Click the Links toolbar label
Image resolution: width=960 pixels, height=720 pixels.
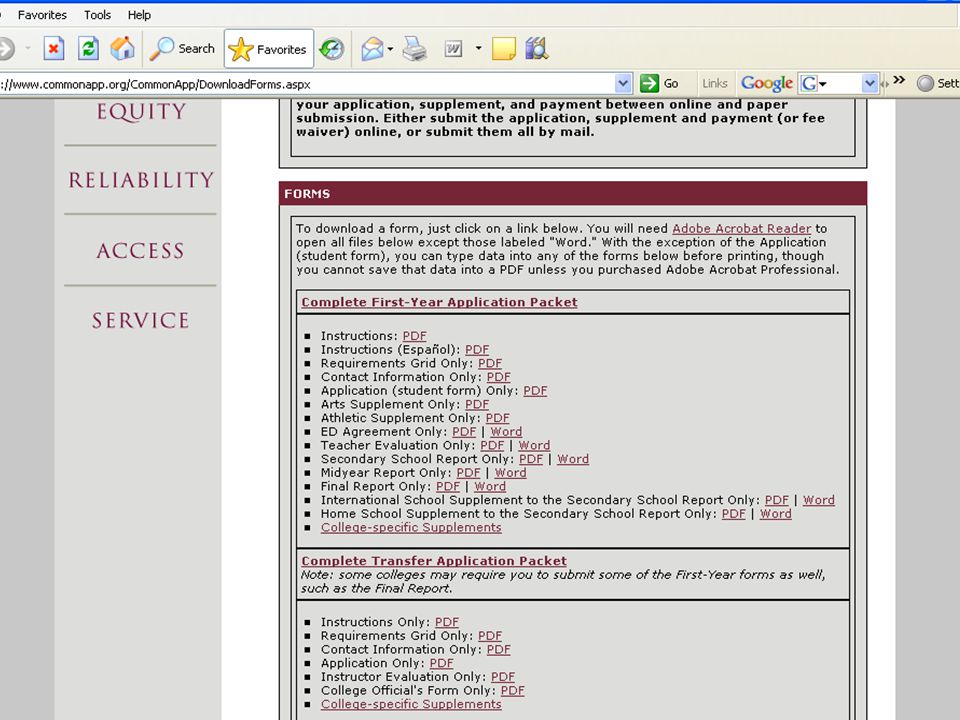click(x=714, y=83)
